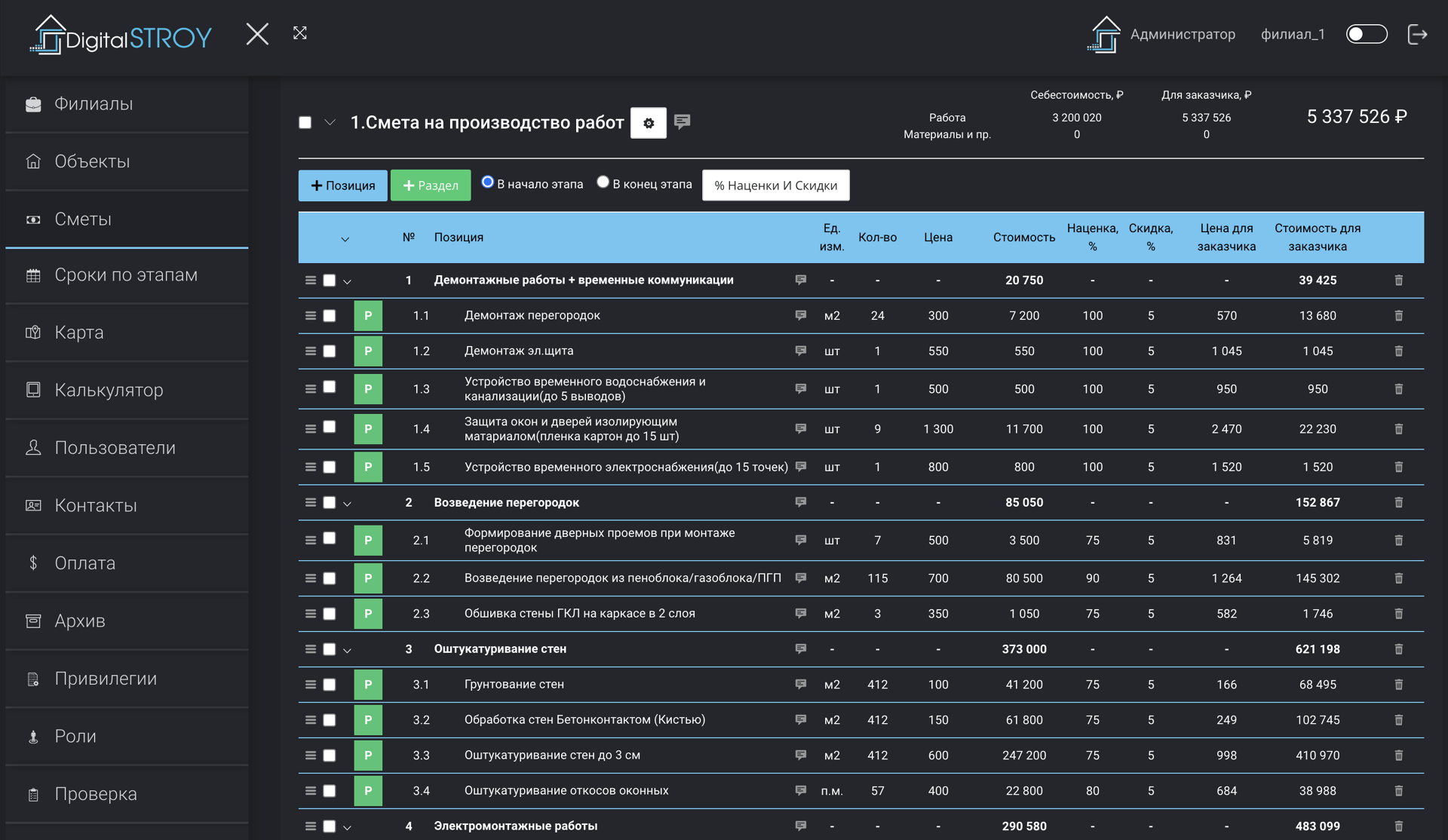Check the checkbox for row 3.4
1448x840 pixels.
click(330, 791)
